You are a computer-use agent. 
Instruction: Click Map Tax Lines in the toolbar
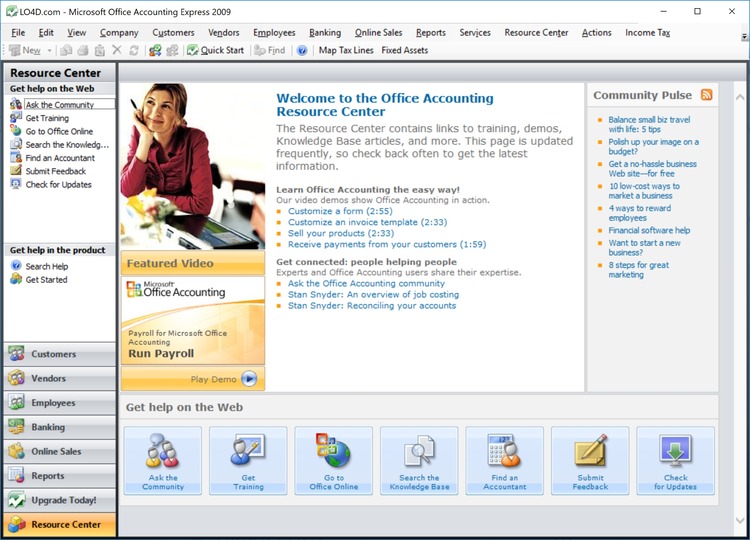point(346,50)
